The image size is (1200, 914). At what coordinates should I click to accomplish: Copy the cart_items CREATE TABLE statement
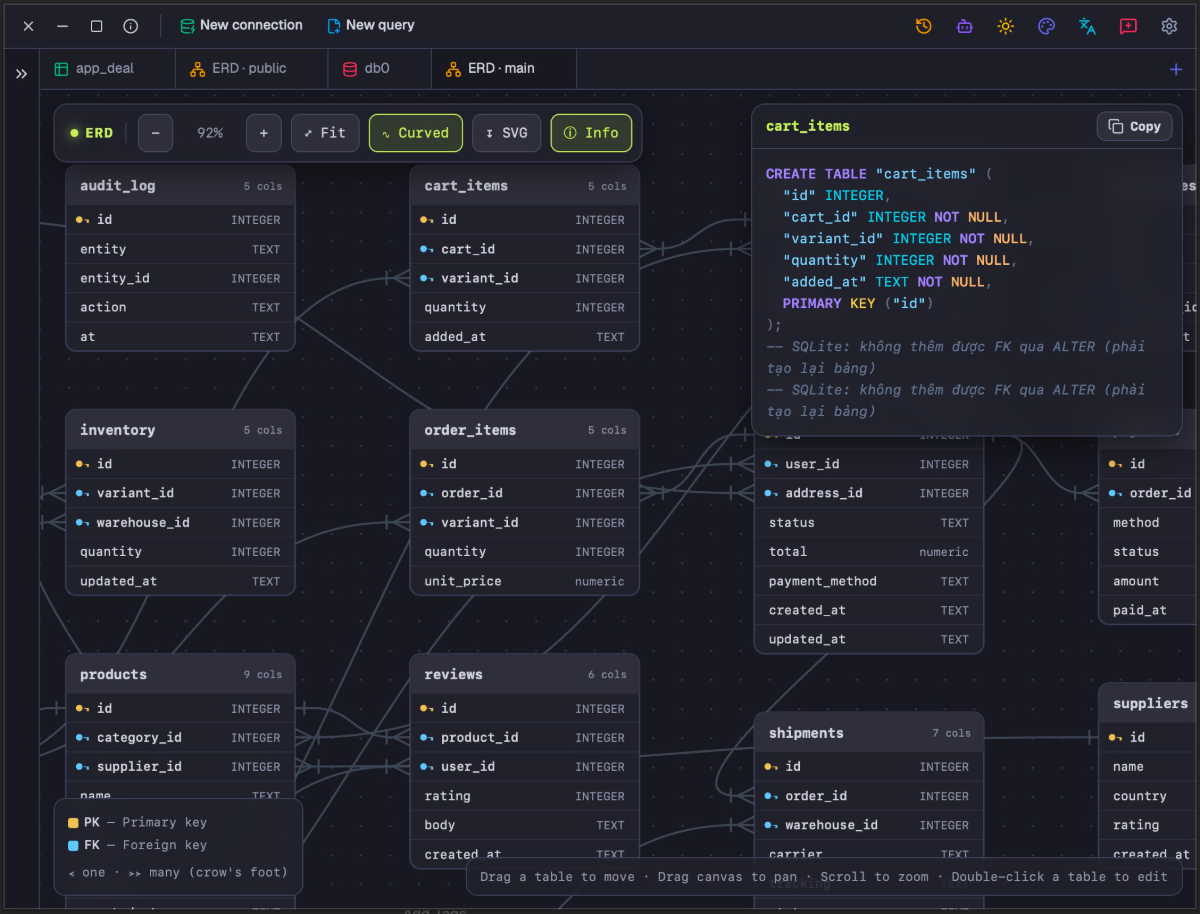click(1135, 126)
